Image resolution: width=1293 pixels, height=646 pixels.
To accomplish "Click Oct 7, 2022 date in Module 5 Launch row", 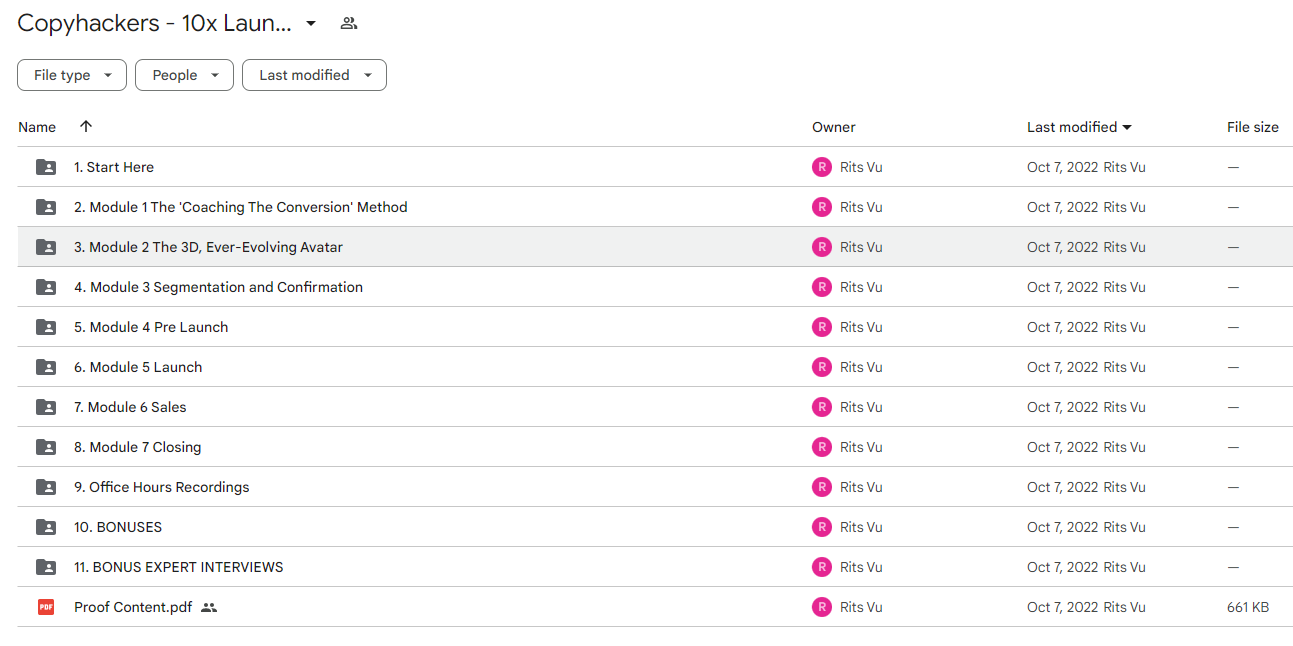I will coord(1062,367).
